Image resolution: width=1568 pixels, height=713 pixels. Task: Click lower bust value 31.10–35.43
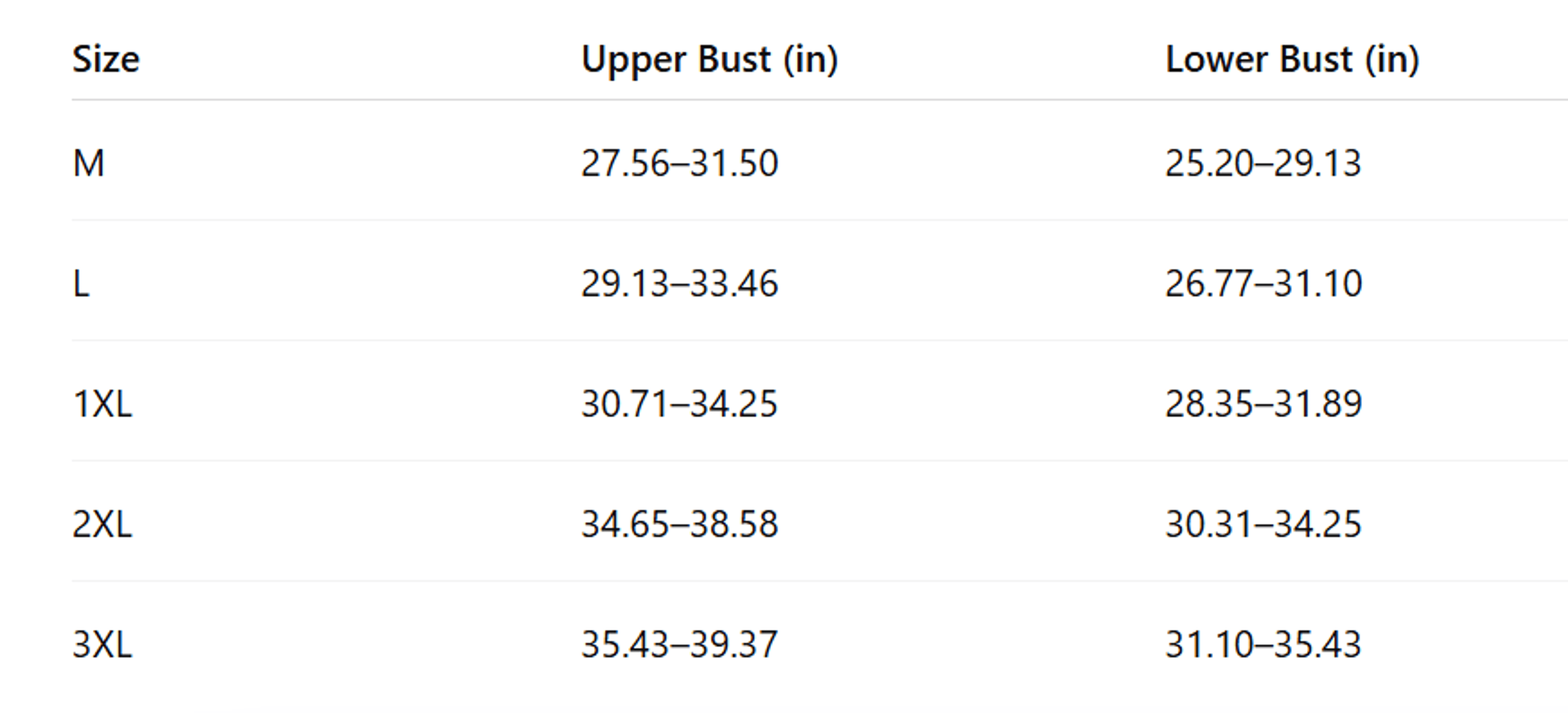(x=1263, y=644)
